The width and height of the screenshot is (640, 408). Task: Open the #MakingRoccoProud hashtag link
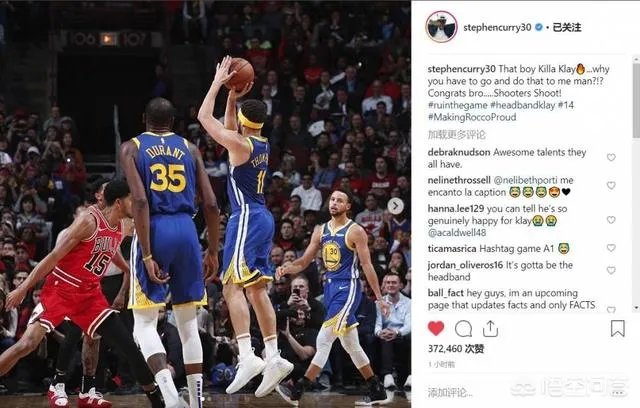point(472,117)
